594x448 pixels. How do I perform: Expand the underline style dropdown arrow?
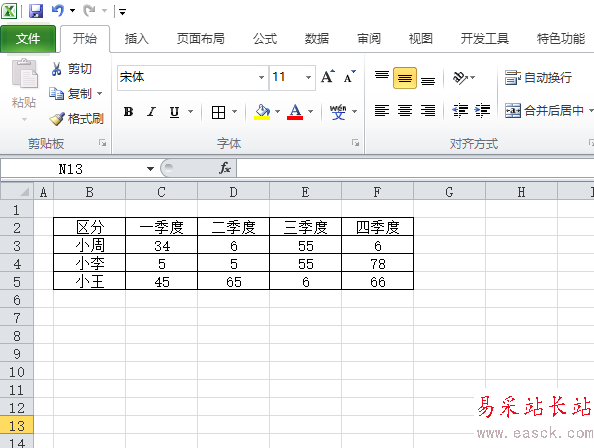(191, 112)
